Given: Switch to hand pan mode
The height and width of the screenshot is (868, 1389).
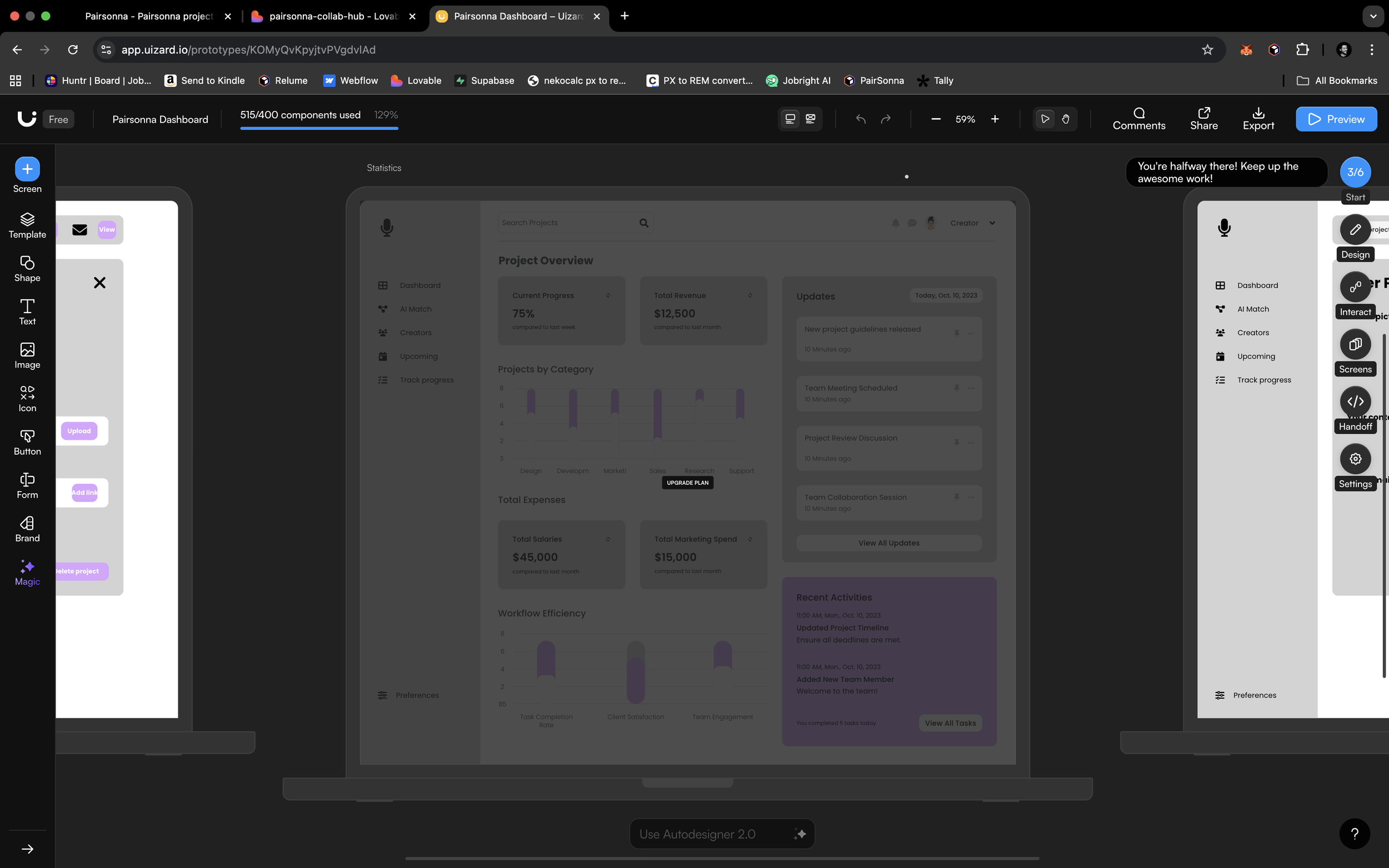Looking at the screenshot, I should coord(1066,119).
